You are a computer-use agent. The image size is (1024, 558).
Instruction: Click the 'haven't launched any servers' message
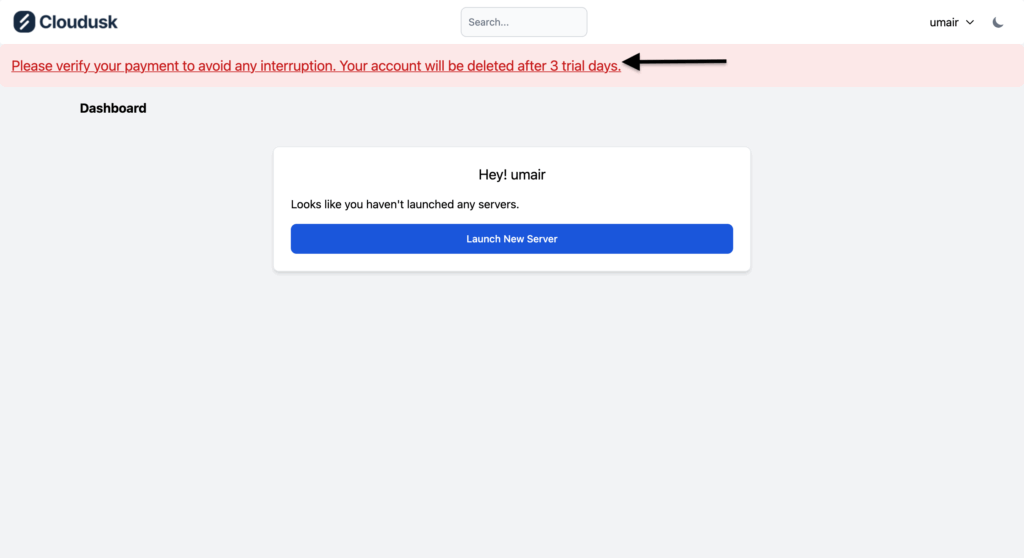(405, 205)
